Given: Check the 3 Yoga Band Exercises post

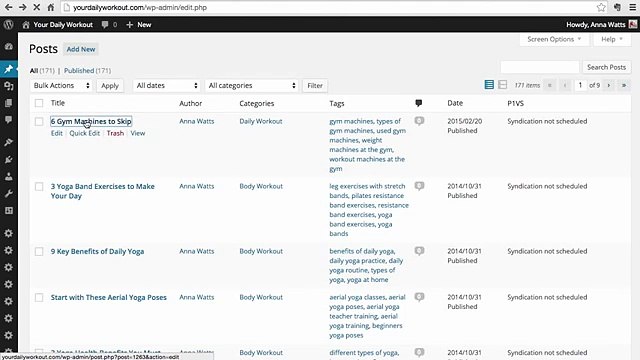Looking at the screenshot, I should [x=39, y=187].
